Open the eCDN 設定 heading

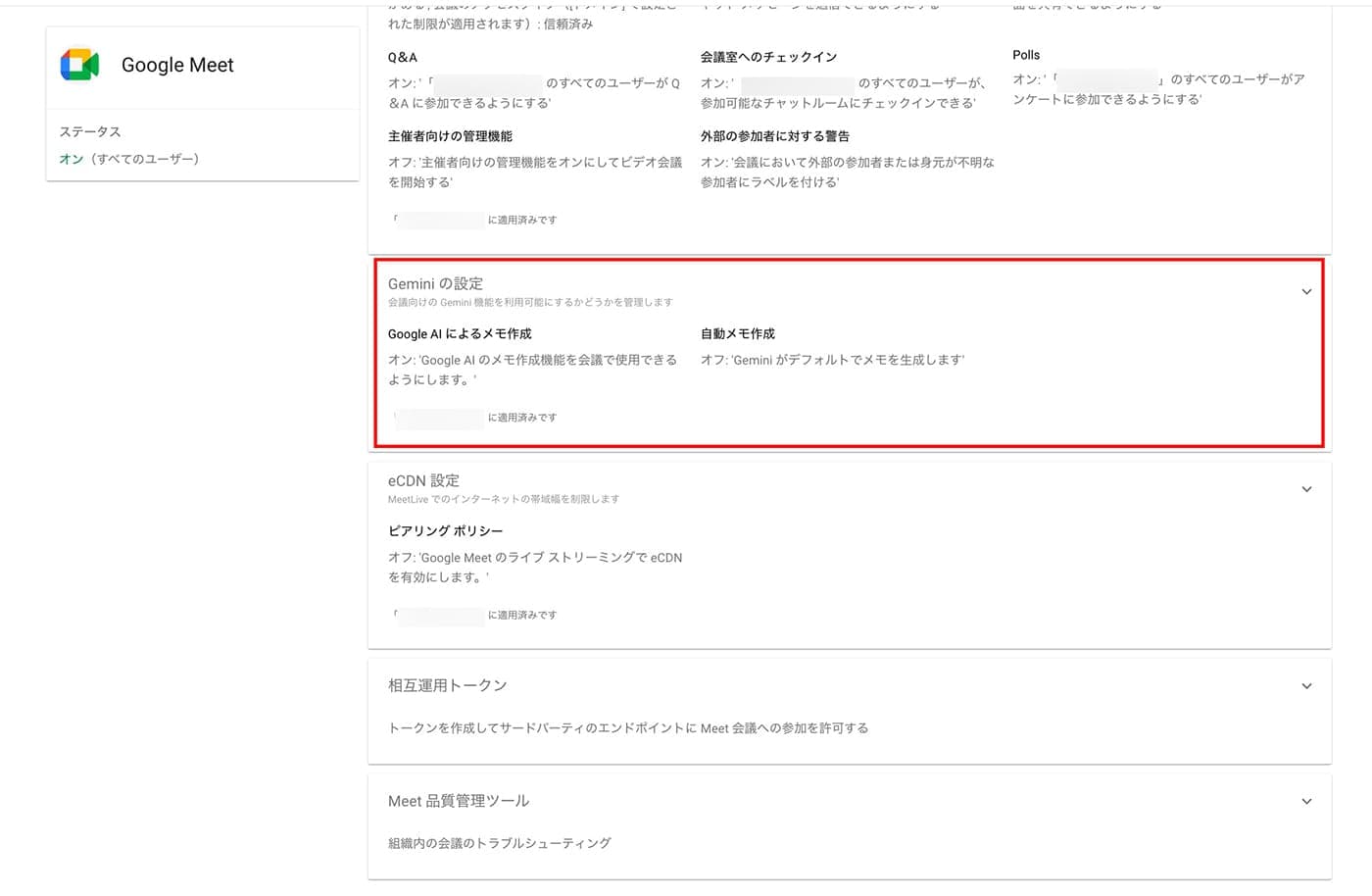click(423, 480)
